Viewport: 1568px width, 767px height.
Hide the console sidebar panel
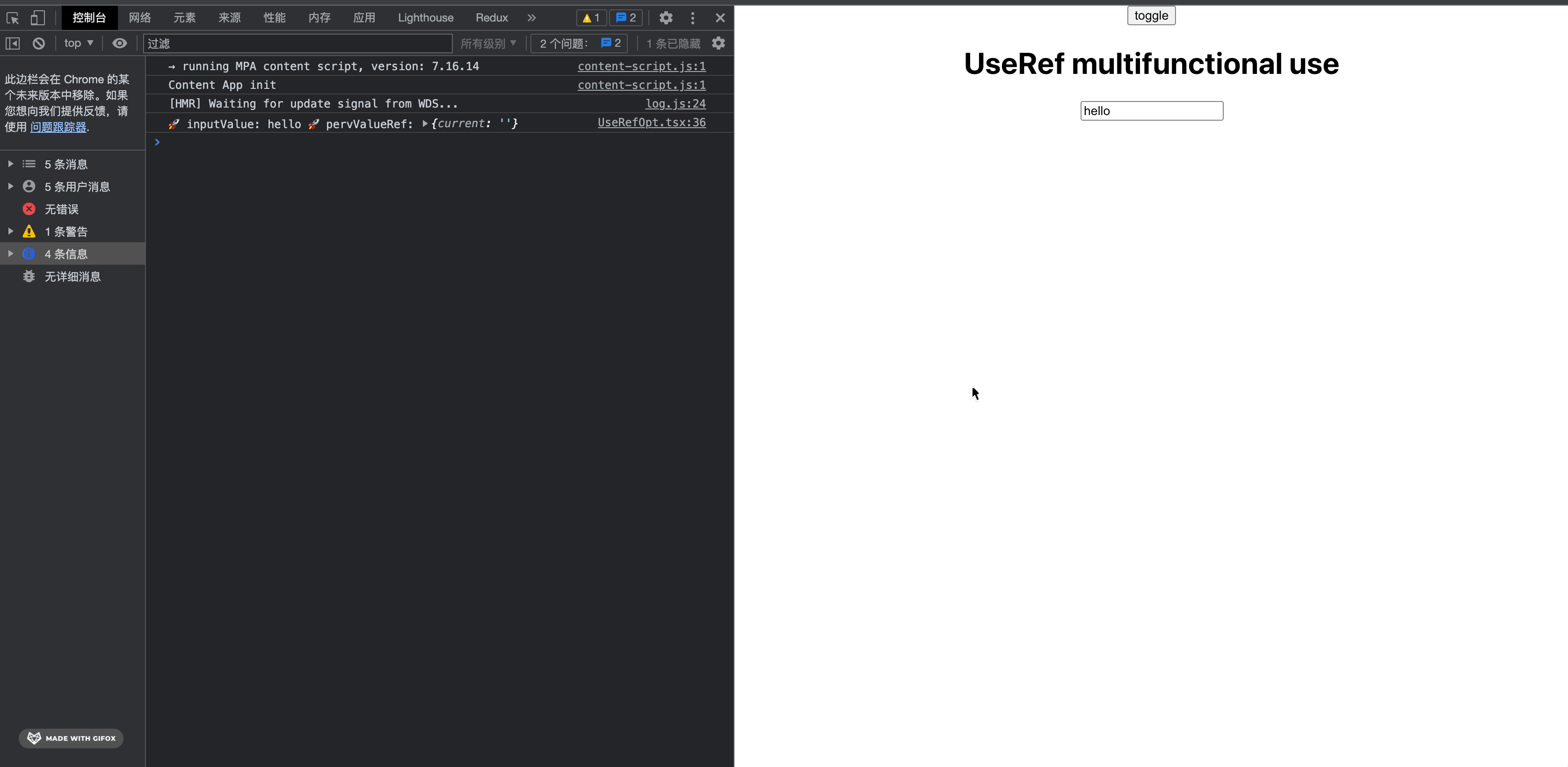pos(13,43)
